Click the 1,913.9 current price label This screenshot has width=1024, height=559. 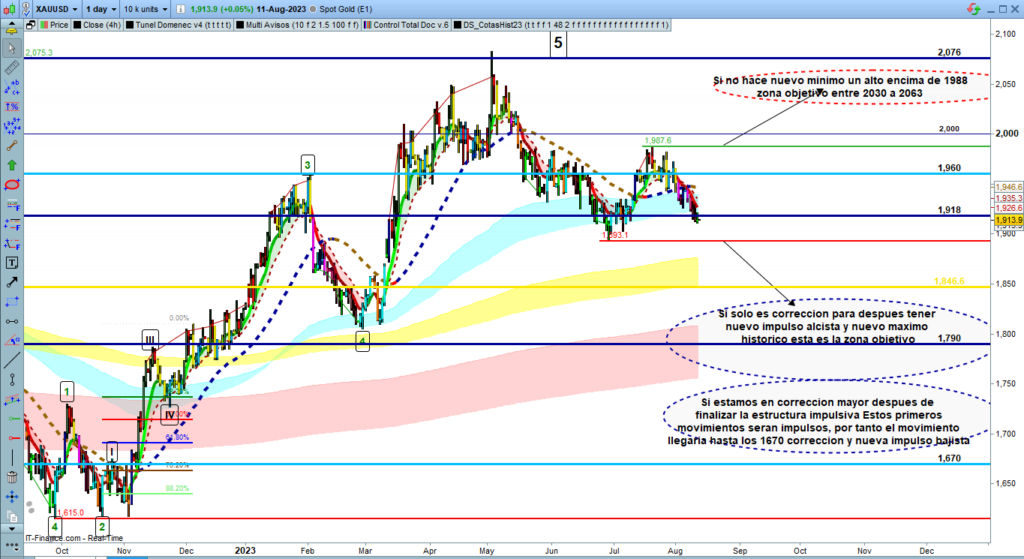(1008, 218)
